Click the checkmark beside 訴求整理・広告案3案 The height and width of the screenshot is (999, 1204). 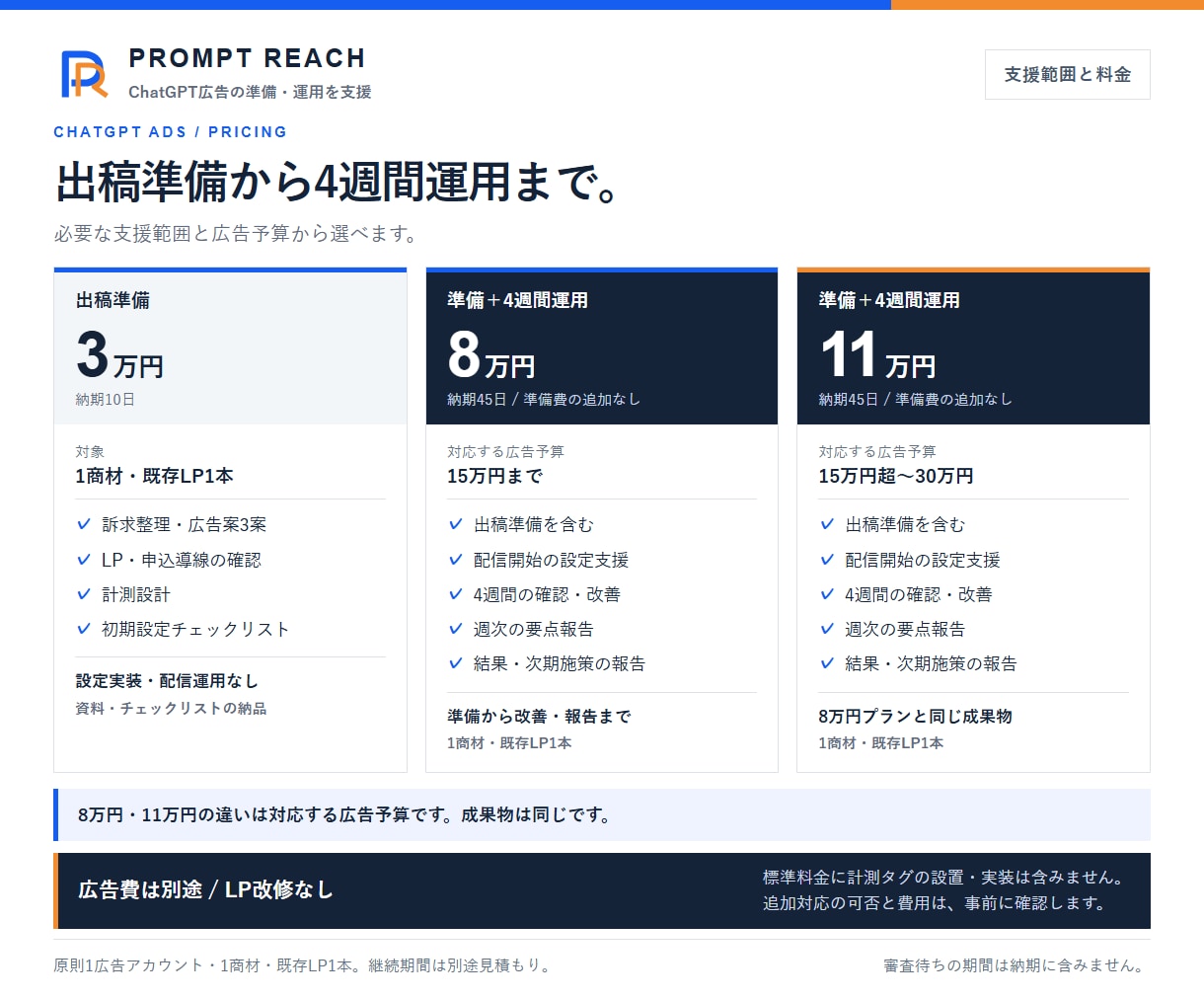click(x=84, y=524)
